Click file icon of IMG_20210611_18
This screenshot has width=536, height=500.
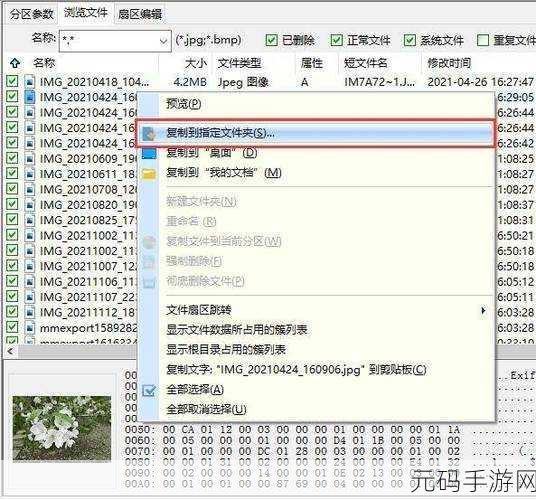click(x=30, y=174)
